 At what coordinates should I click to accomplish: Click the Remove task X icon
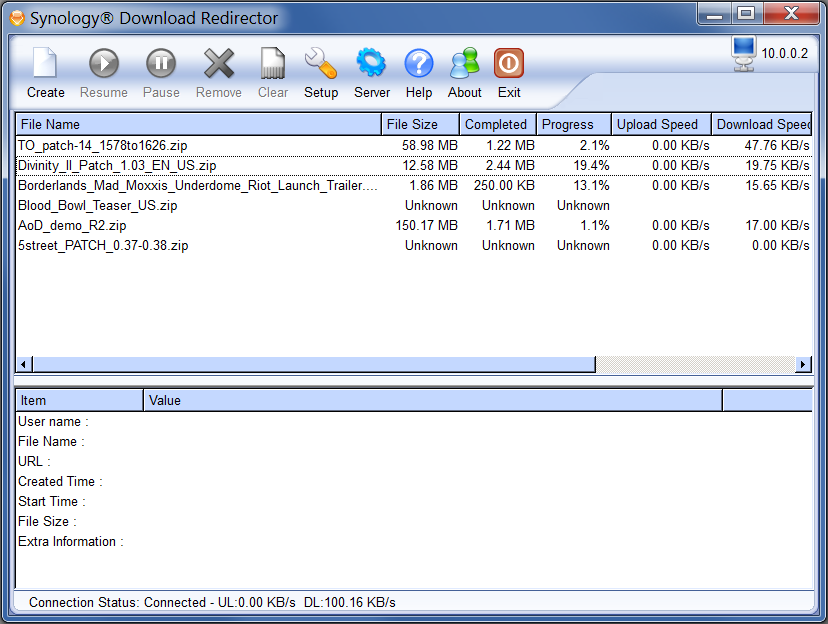point(219,63)
